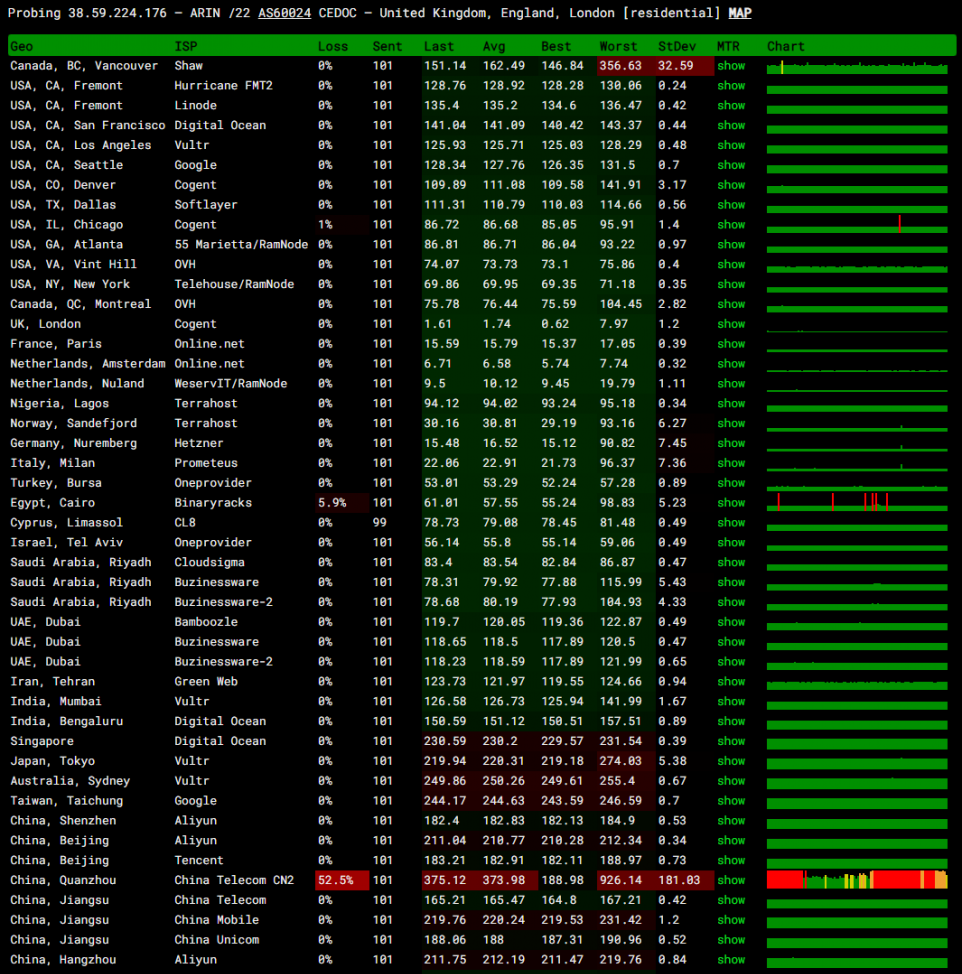Select the 'Turkey, Bursa' geo cell
Viewport: 962px width, 974px height.
56,483
